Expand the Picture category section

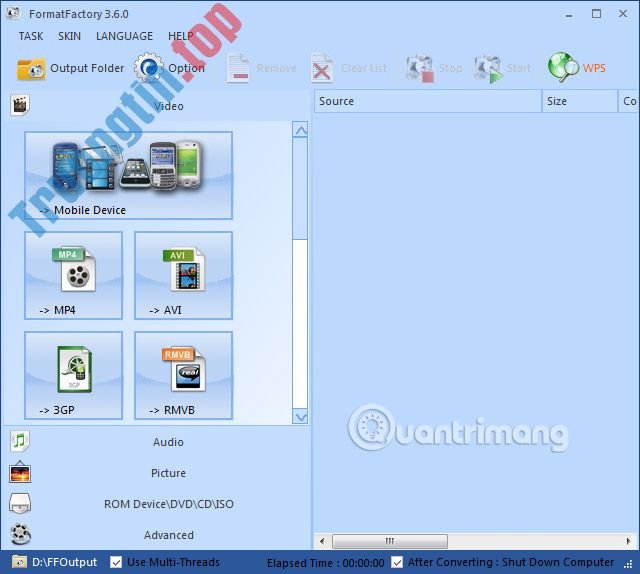[159, 473]
